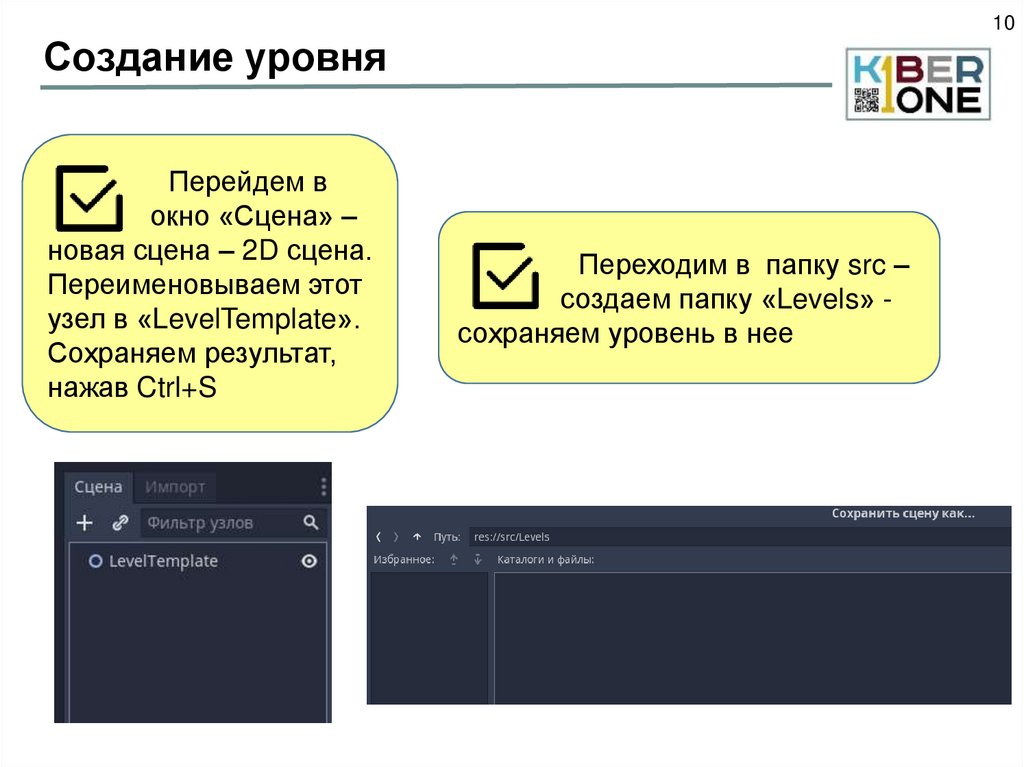Click the back navigation arrow in save dialog
Image resolution: width=1024 pixels, height=767 pixels.
coord(378,536)
